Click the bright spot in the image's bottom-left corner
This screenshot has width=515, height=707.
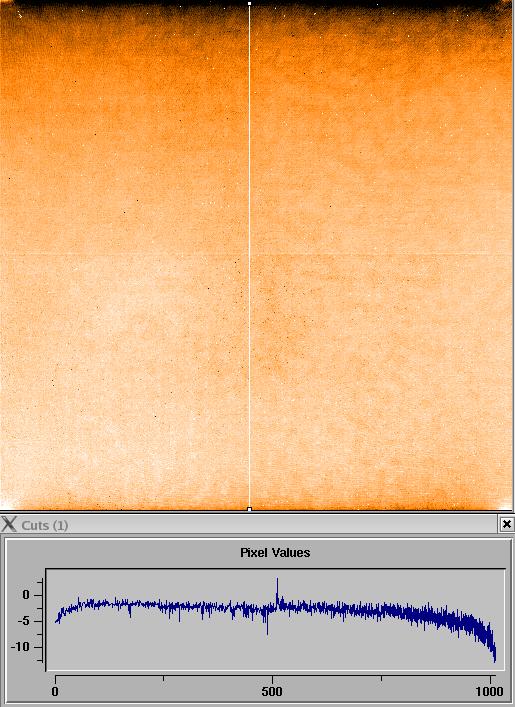click(5, 505)
